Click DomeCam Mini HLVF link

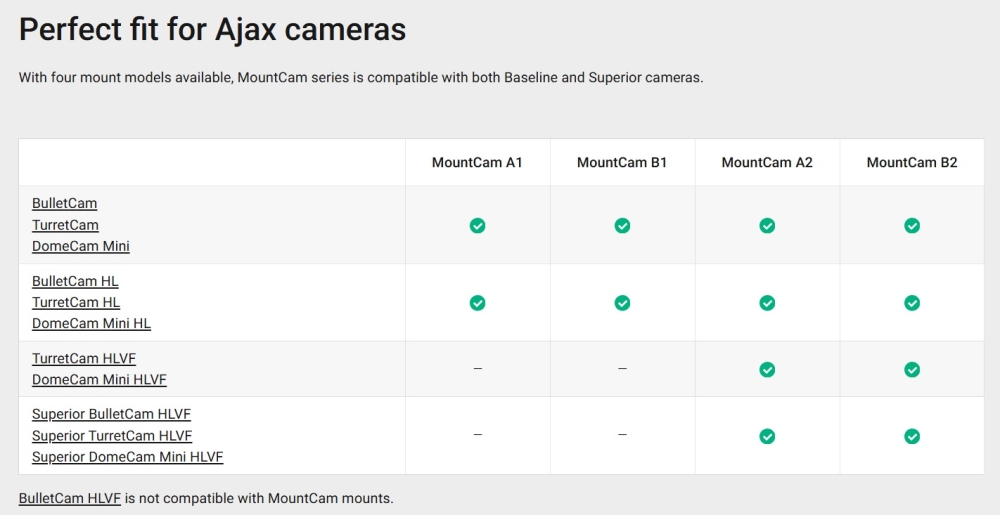click(x=99, y=380)
